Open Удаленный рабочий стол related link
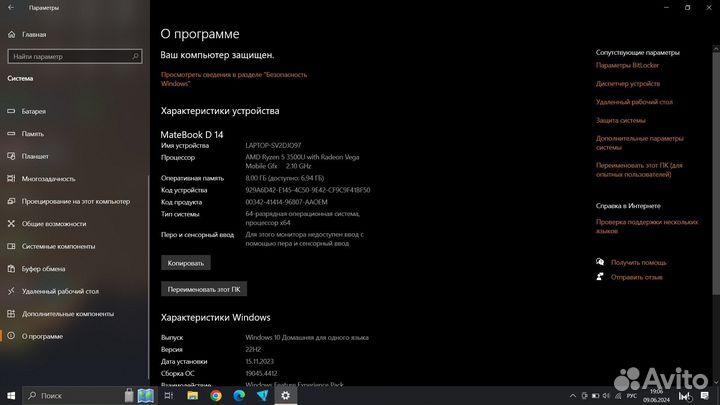The width and height of the screenshot is (720, 405). (x=634, y=102)
